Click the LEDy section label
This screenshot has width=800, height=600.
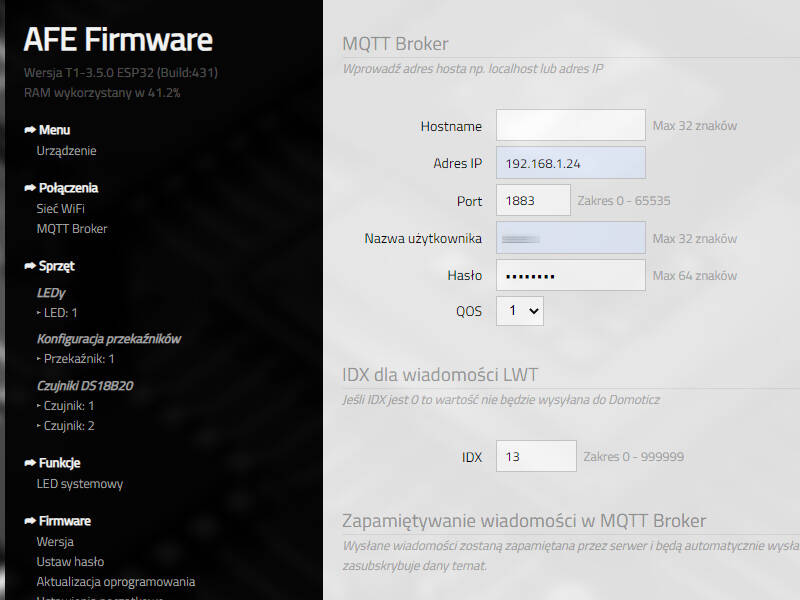(51, 293)
